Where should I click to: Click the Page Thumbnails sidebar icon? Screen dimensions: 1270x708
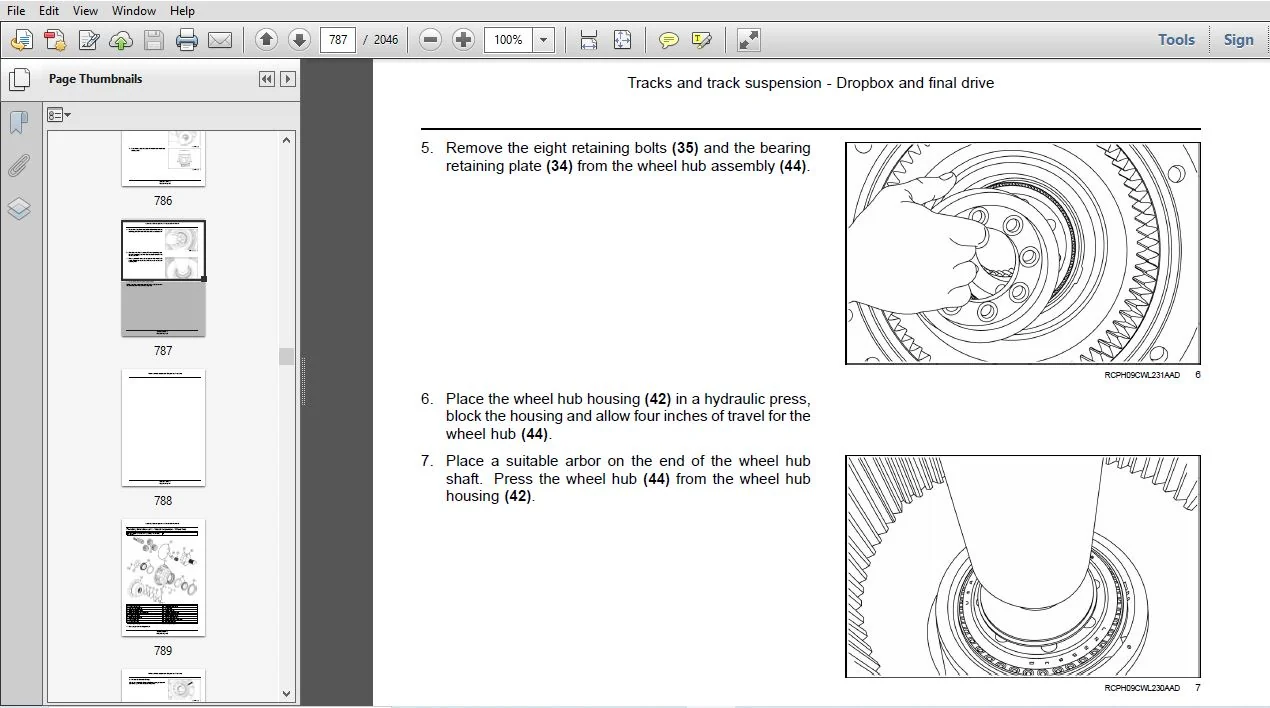pyautogui.click(x=19, y=79)
